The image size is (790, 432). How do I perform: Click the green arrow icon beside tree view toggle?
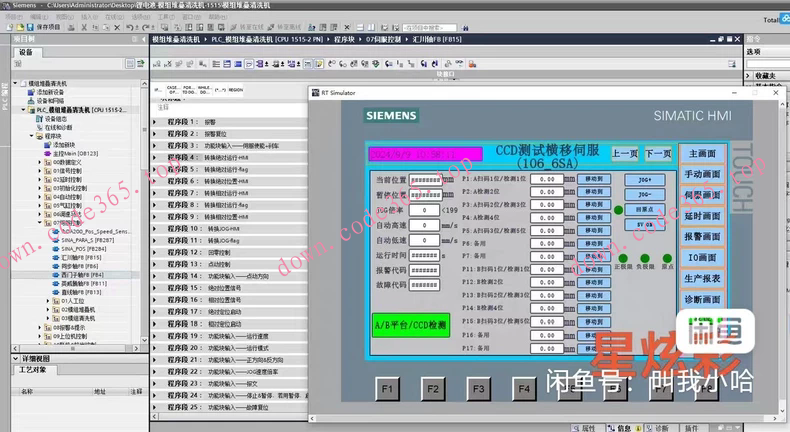tap(141, 64)
